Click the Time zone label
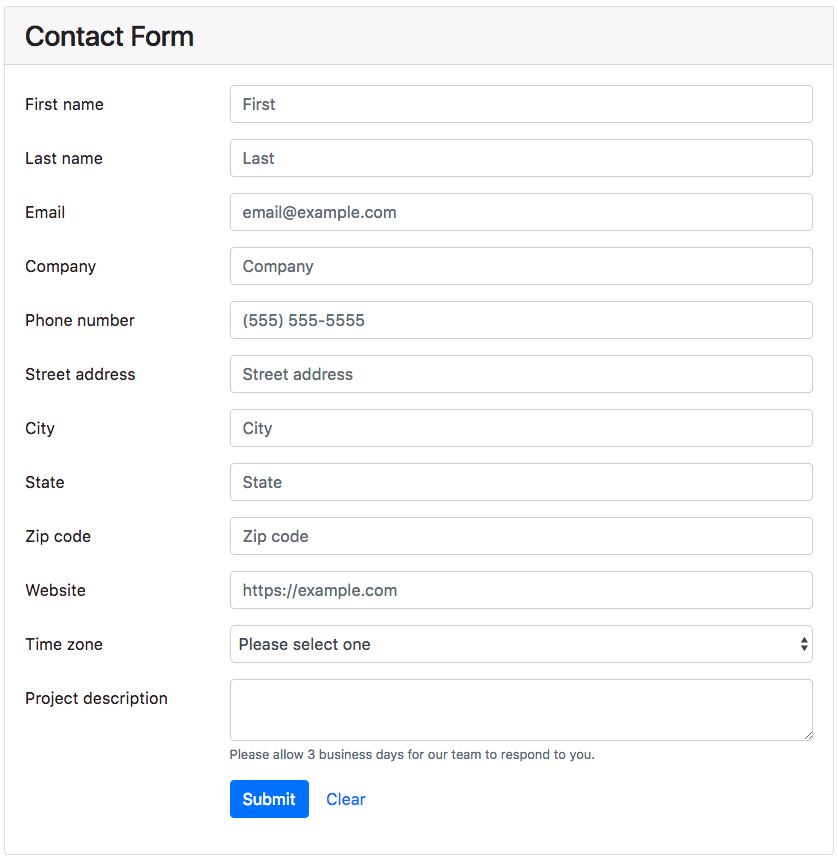Screen dimensions: 838x862 coord(64,644)
